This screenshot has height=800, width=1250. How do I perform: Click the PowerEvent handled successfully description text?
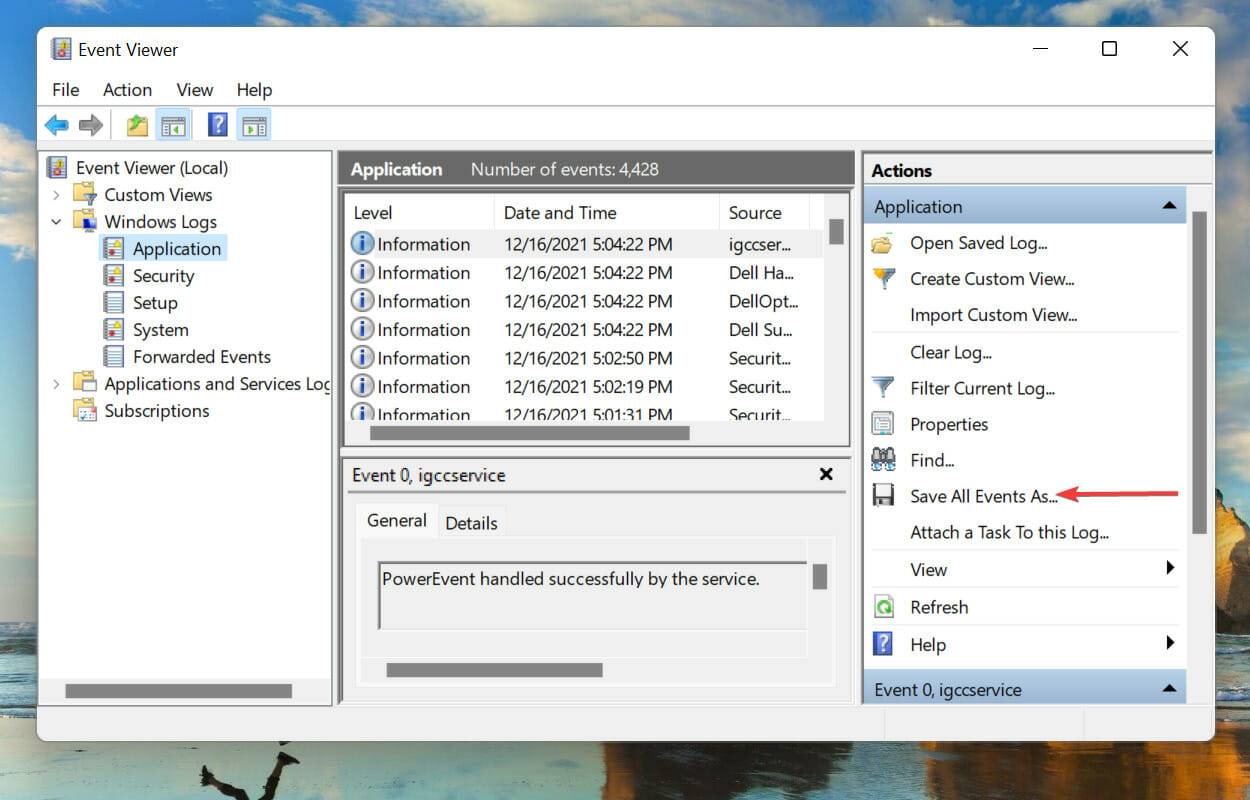tap(571, 579)
